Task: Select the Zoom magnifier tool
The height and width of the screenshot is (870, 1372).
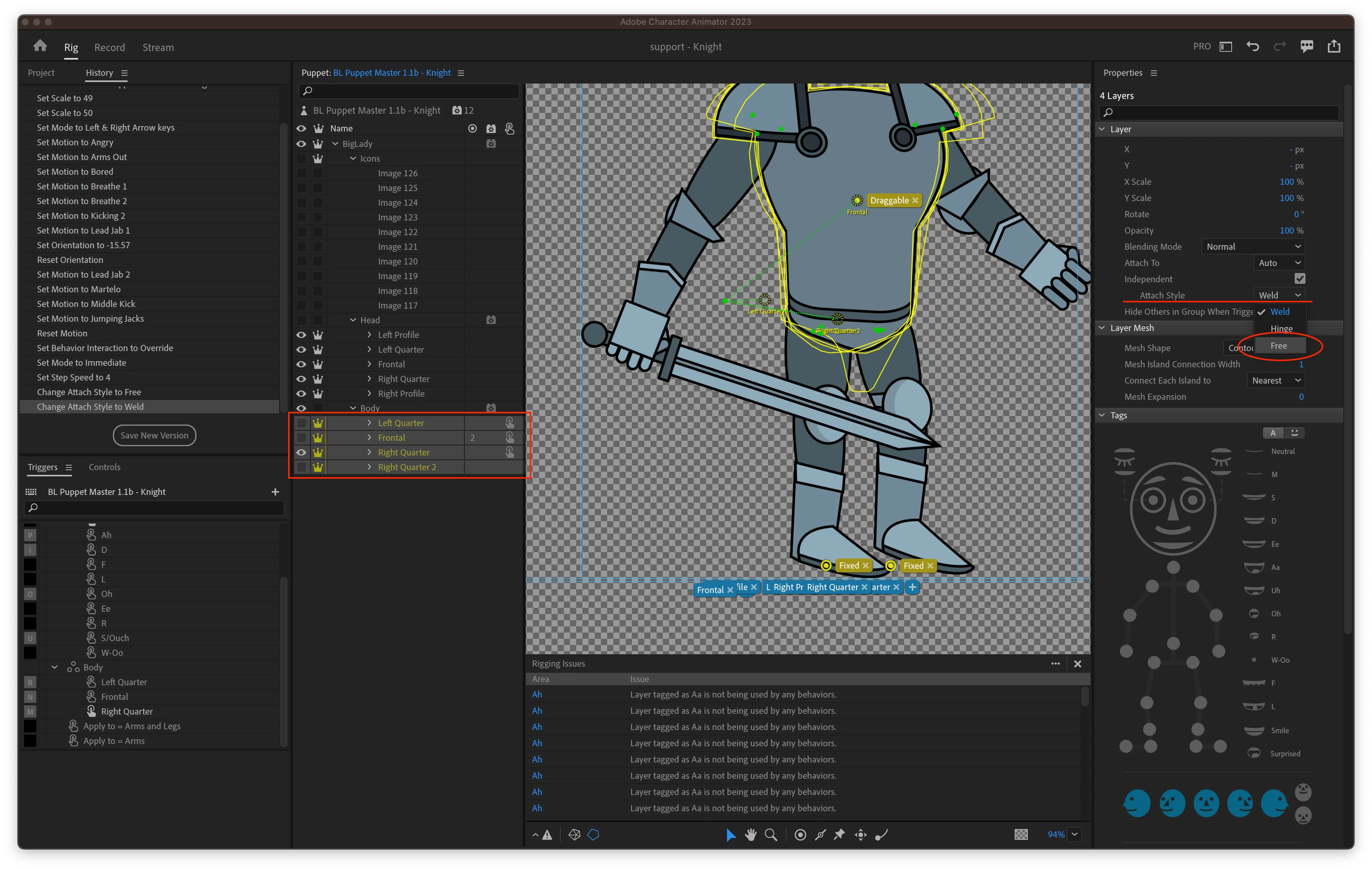Action: click(770, 835)
